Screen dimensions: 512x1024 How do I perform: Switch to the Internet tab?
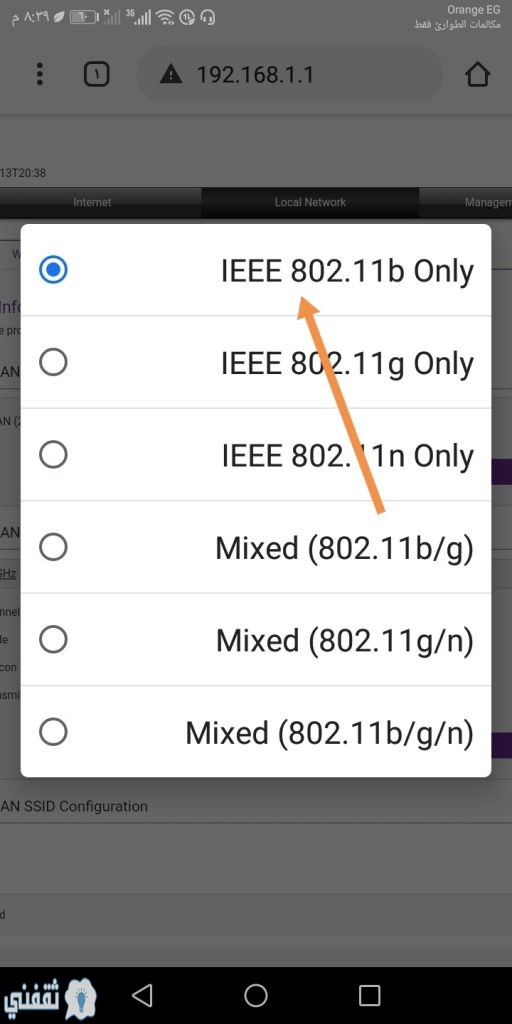tap(92, 202)
